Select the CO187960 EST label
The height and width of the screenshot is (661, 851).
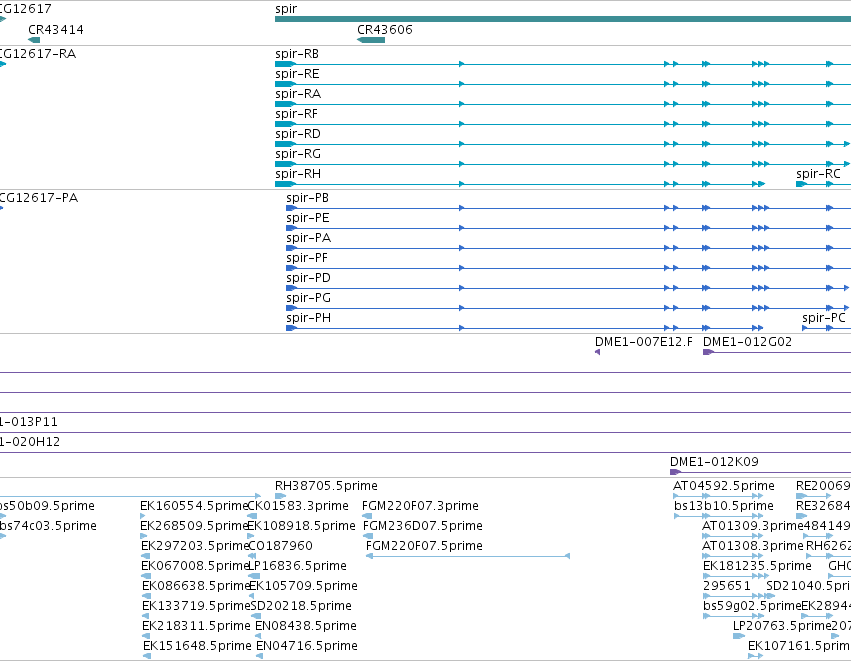coord(280,546)
